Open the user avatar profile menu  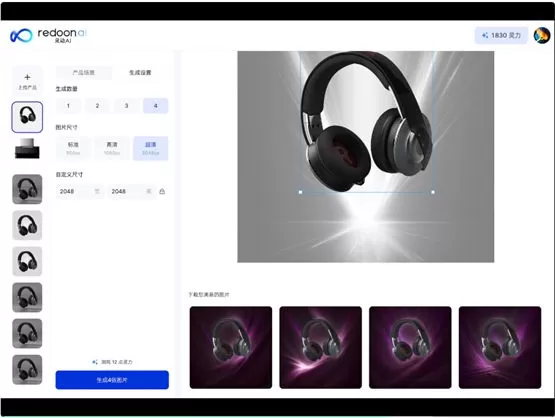tap(542, 35)
